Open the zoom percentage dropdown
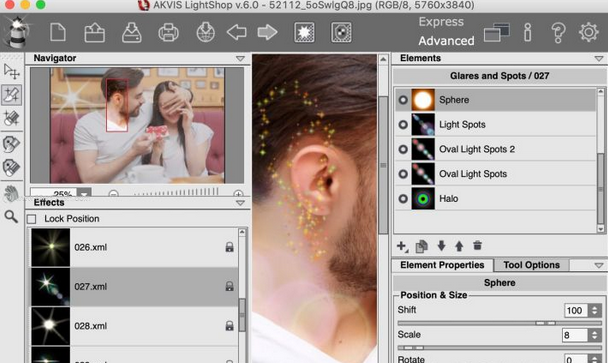The height and width of the screenshot is (363, 608). [84, 193]
